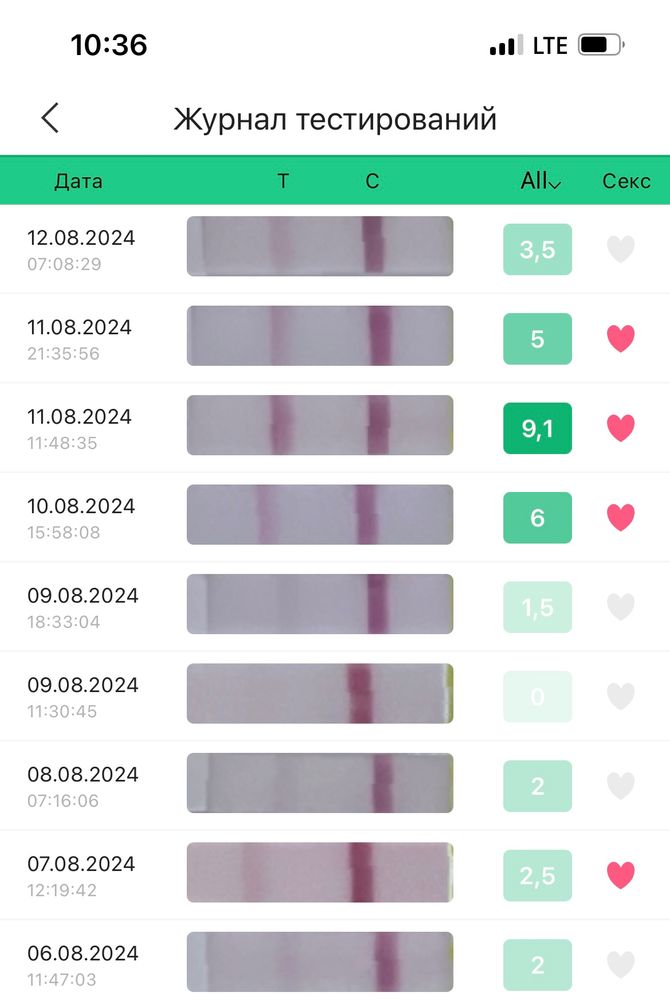Tap the back arrow icon
Screen dimensions: 670x1000
(x=50, y=119)
